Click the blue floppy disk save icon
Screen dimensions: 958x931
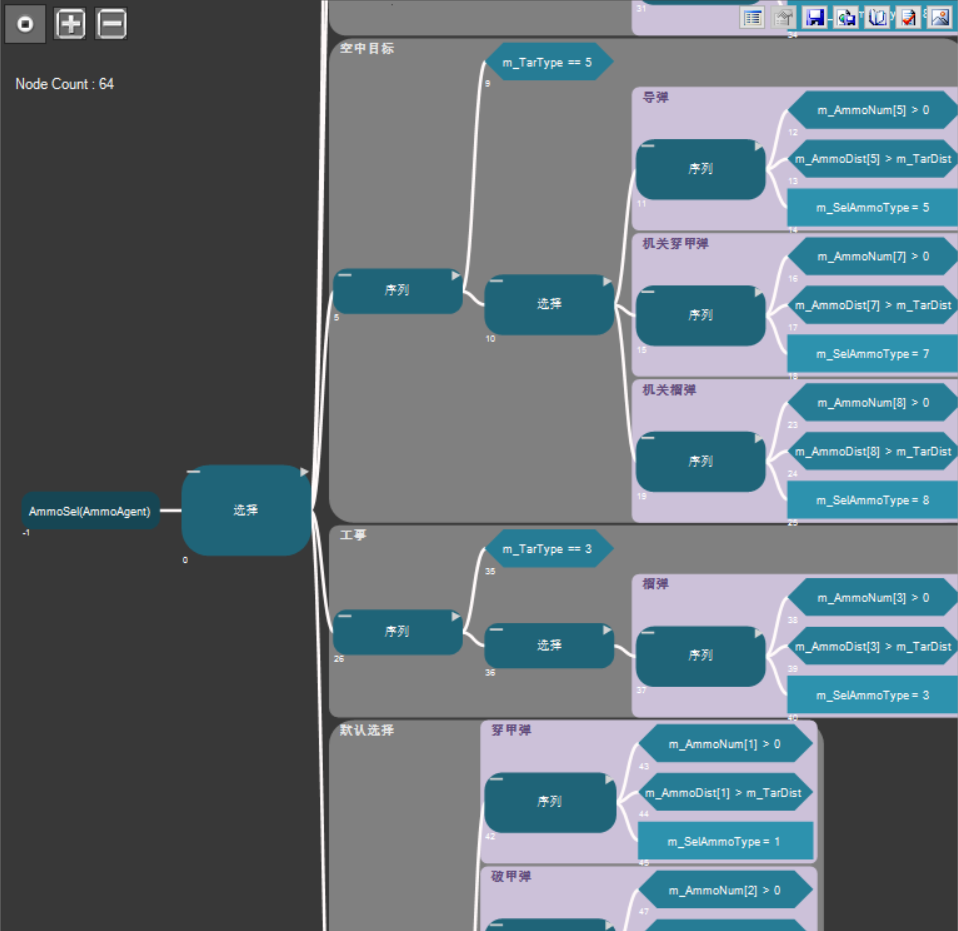[x=815, y=17]
